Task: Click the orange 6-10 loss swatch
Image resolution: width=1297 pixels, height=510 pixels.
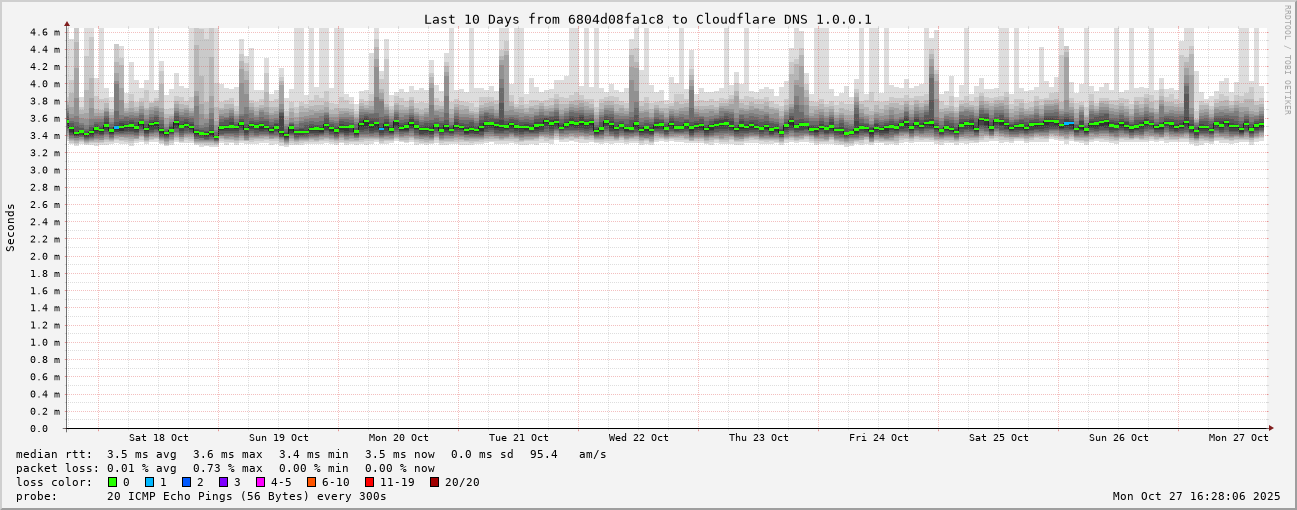Action: click(311, 482)
